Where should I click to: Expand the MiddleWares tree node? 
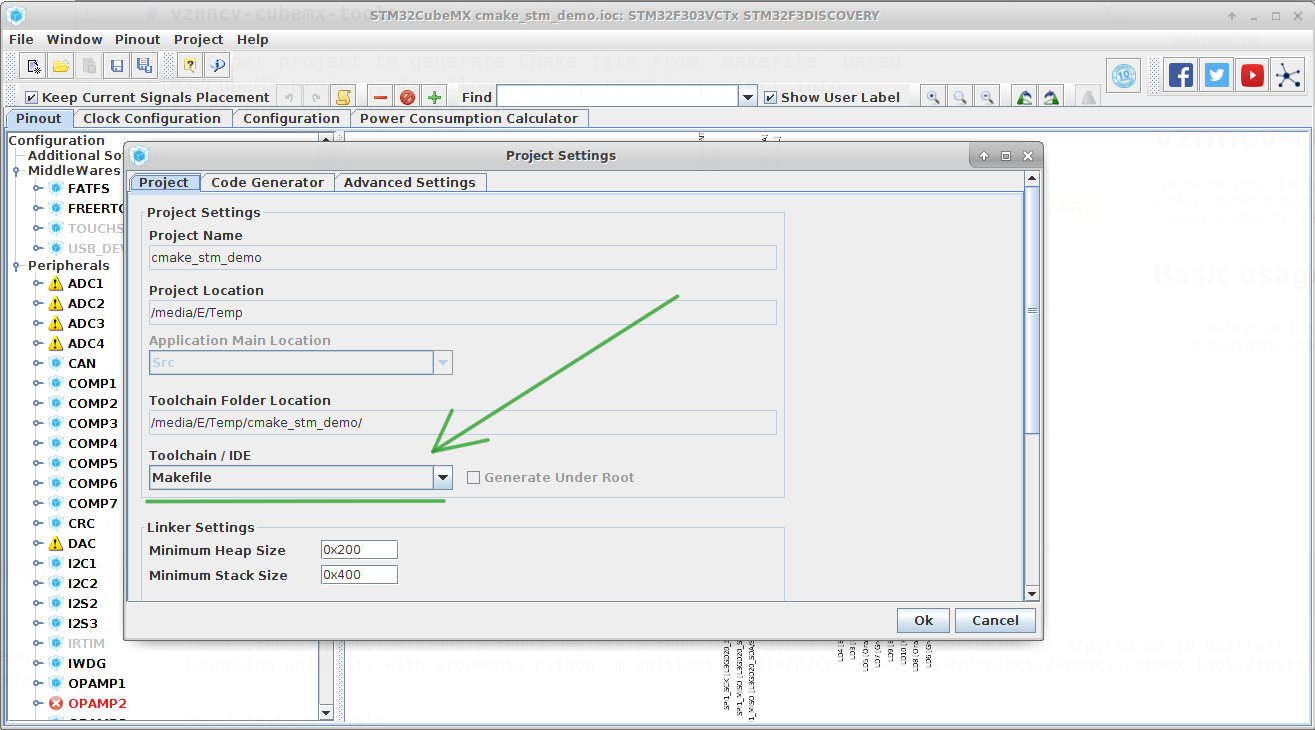tap(16, 171)
